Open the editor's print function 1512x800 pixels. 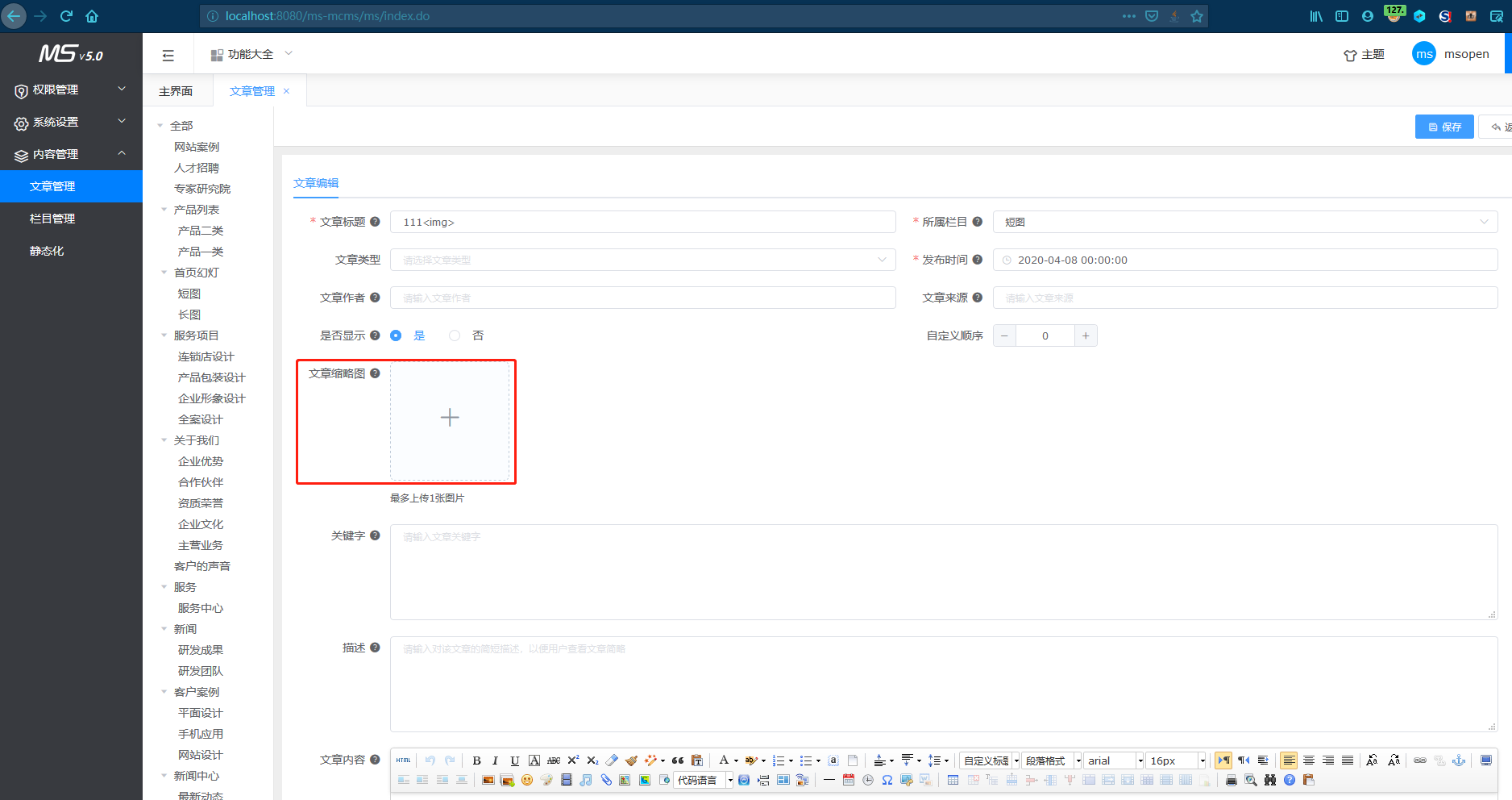[x=1231, y=780]
